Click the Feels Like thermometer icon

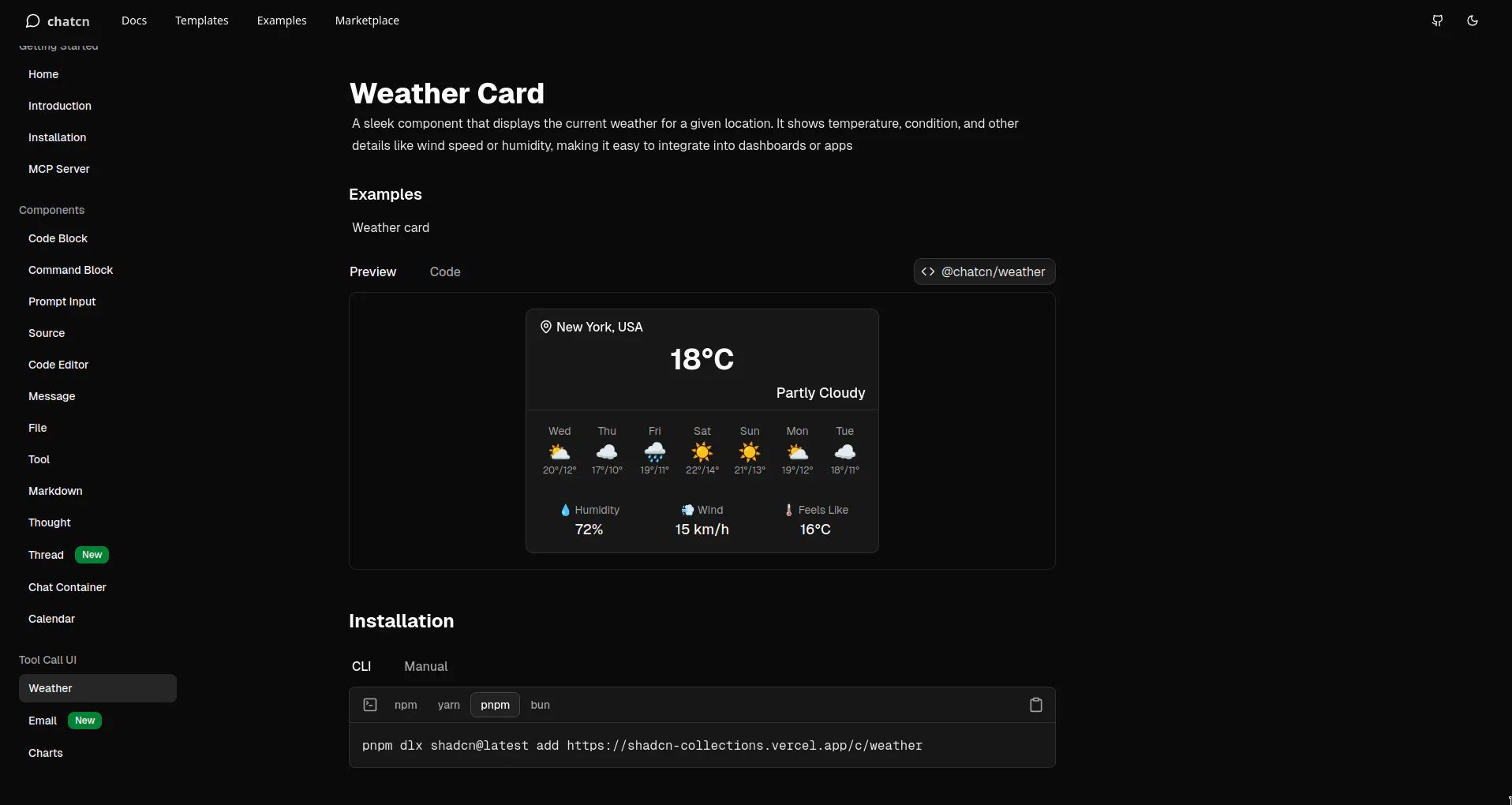788,510
